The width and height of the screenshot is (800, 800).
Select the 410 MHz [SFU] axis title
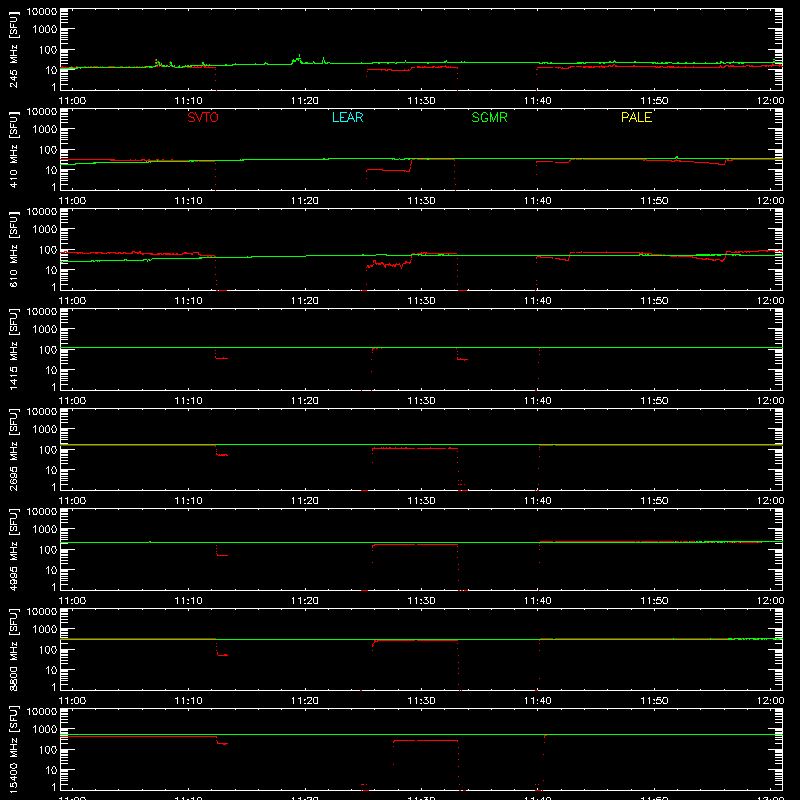coord(14,149)
